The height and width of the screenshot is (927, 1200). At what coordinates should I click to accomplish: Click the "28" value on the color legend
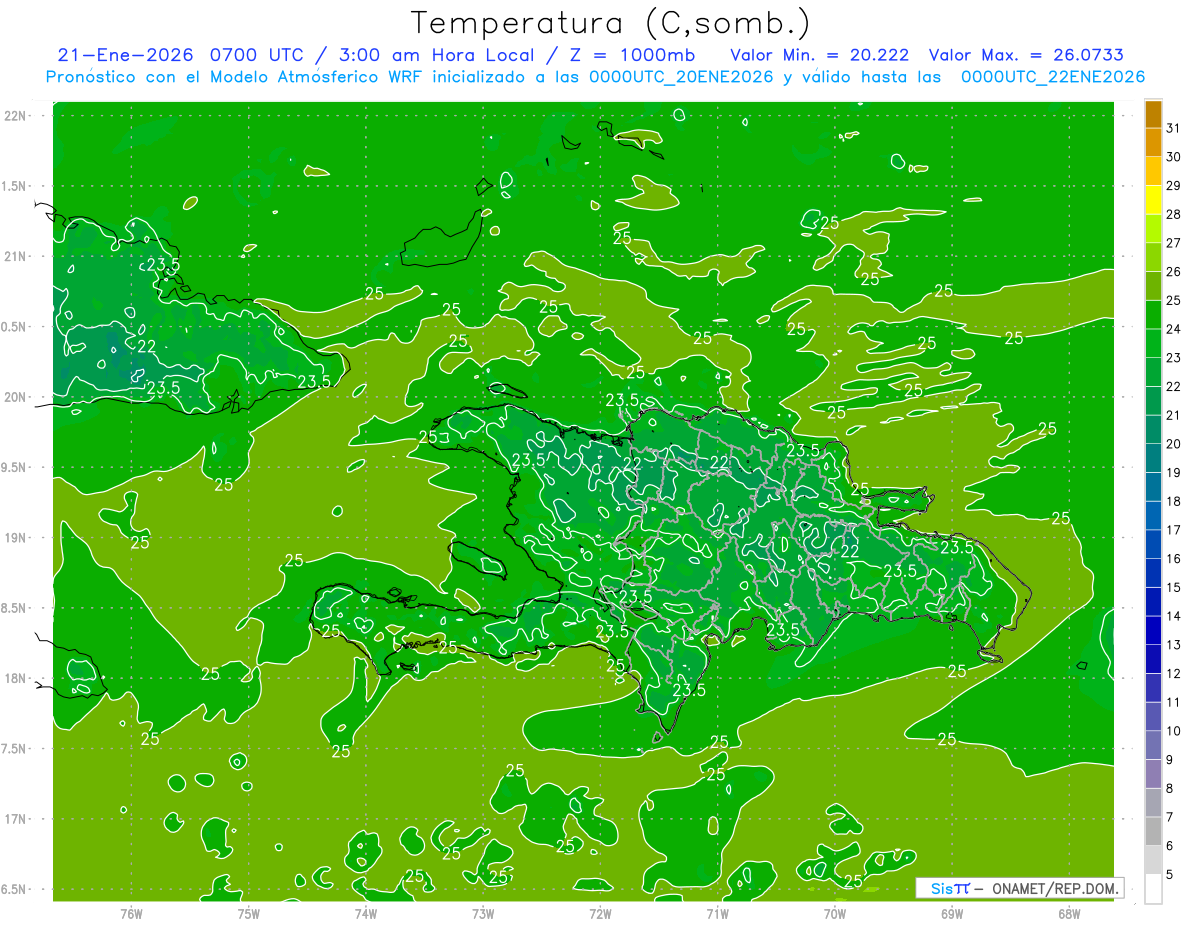[1173, 214]
